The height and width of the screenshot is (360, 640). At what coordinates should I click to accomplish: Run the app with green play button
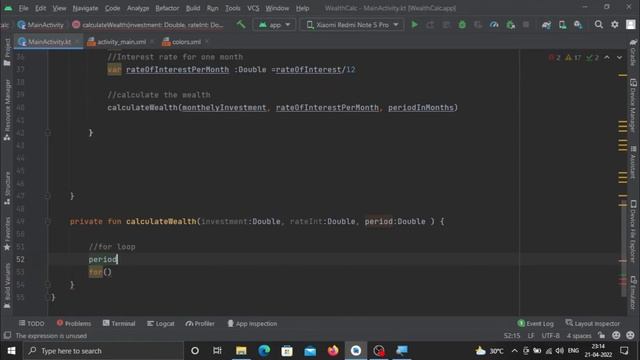pos(415,24)
